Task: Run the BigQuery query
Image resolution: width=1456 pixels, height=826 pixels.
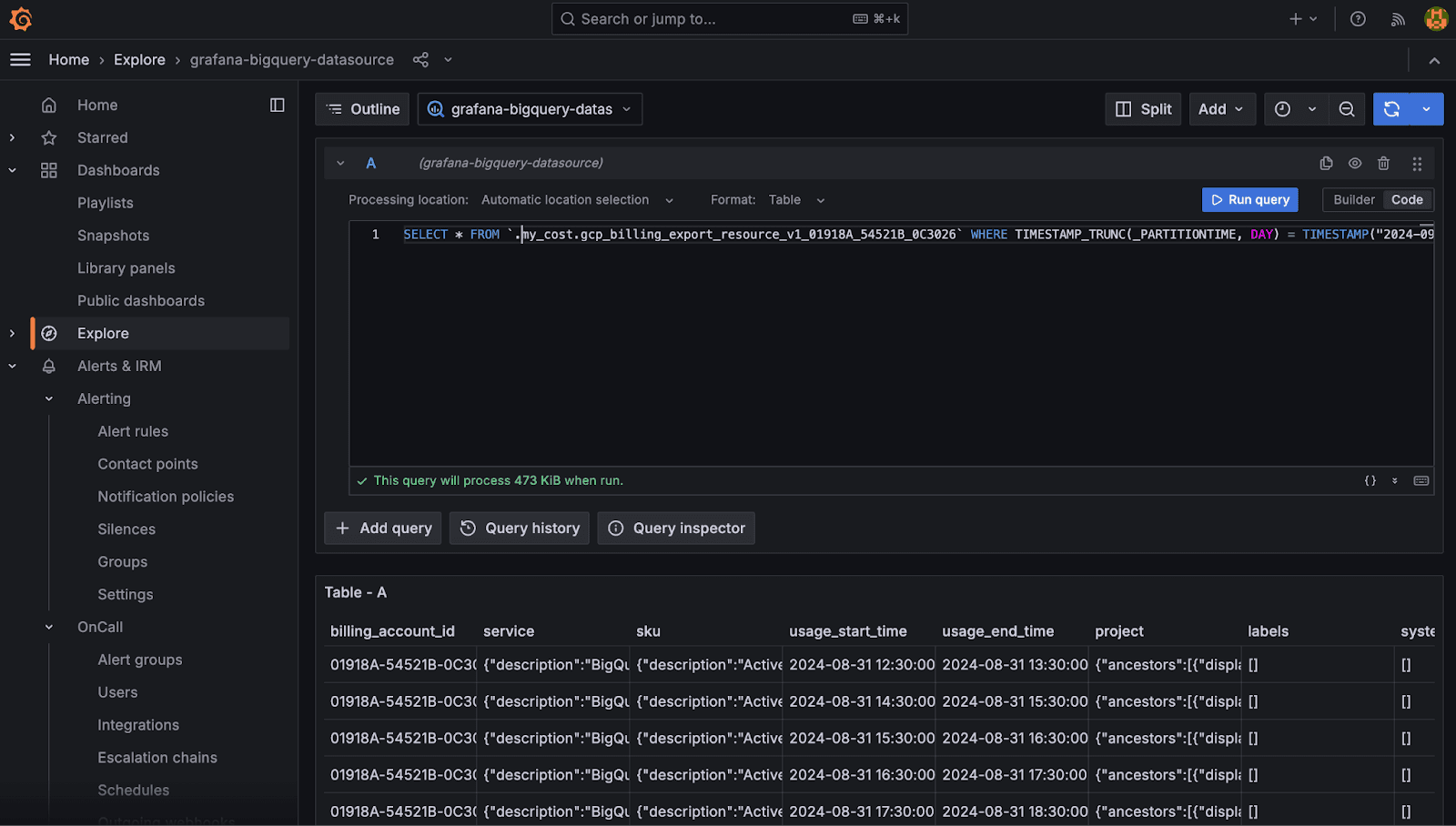Action: pos(1249,199)
